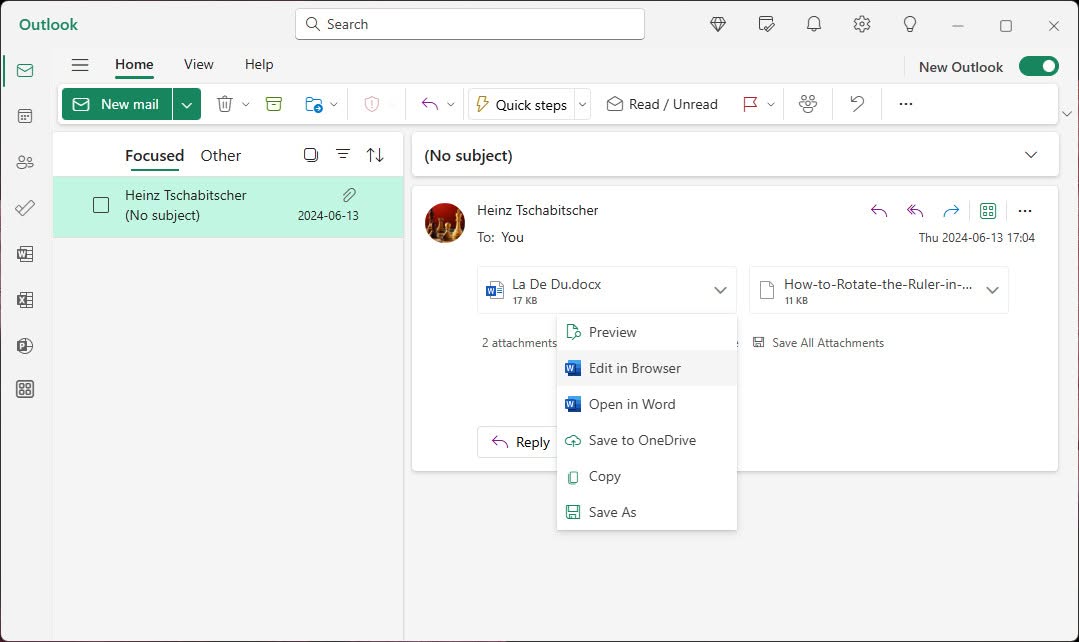Toggle the hamburger navigation pane button
Viewport: 1079px width, 642px height.
point(80,65)
